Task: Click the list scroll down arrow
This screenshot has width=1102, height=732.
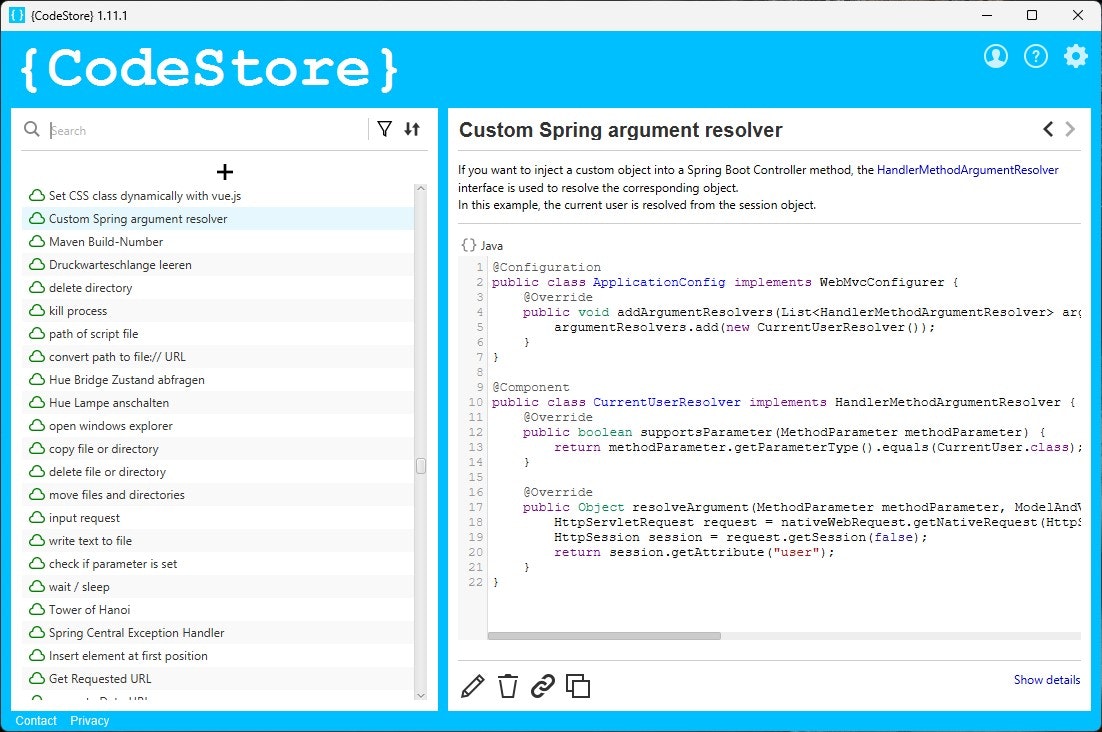Action: click(421, 696)
